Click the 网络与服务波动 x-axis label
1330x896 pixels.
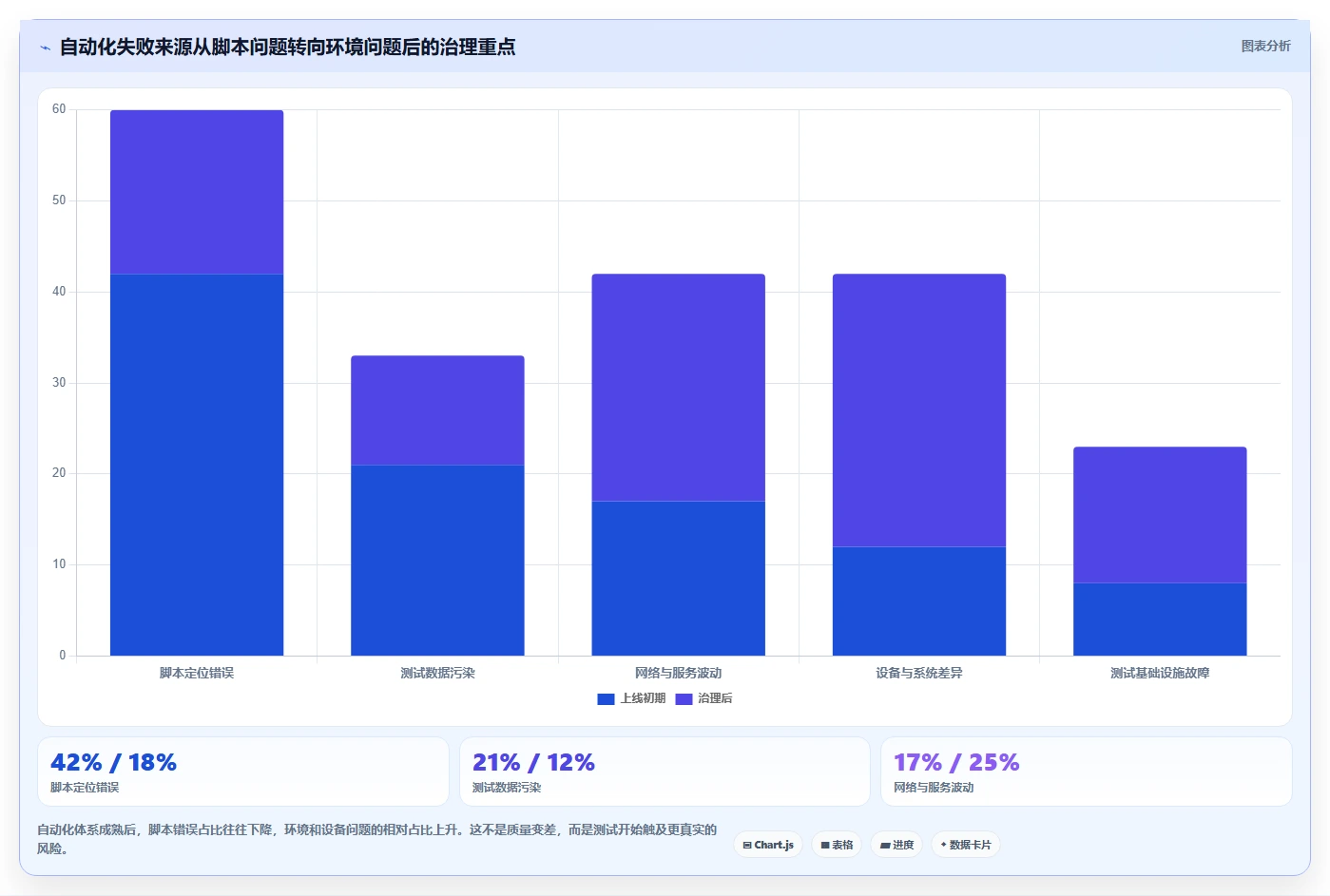(678, 673)
